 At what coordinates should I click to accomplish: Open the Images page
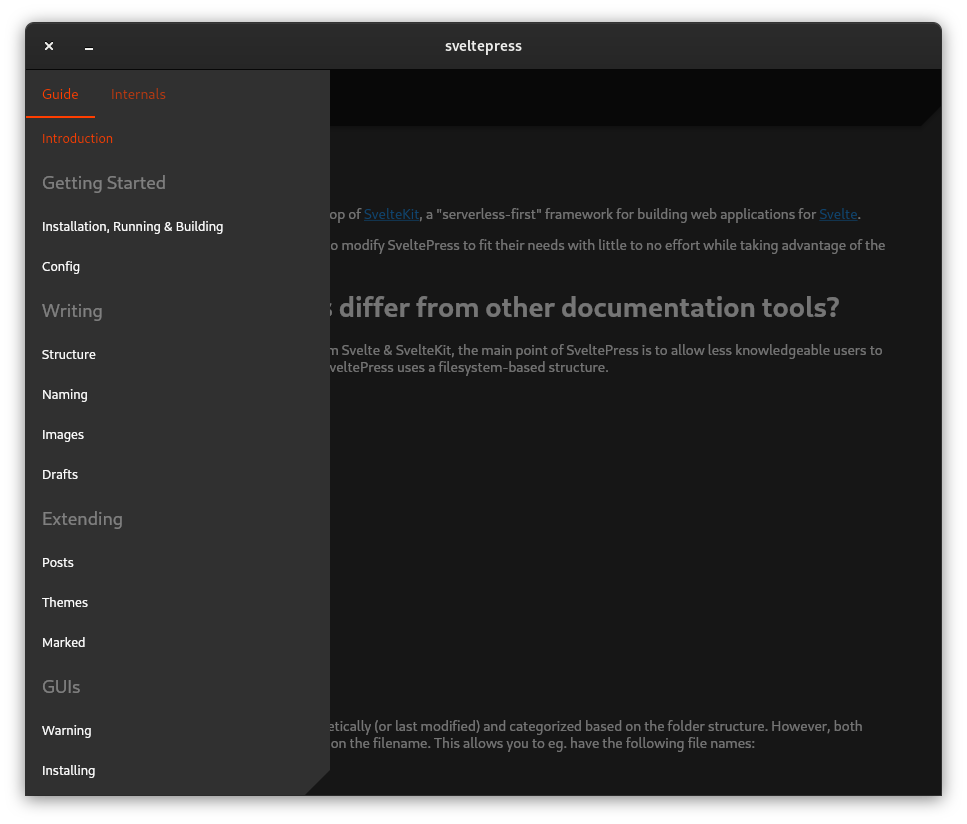(x=63, y=435)
